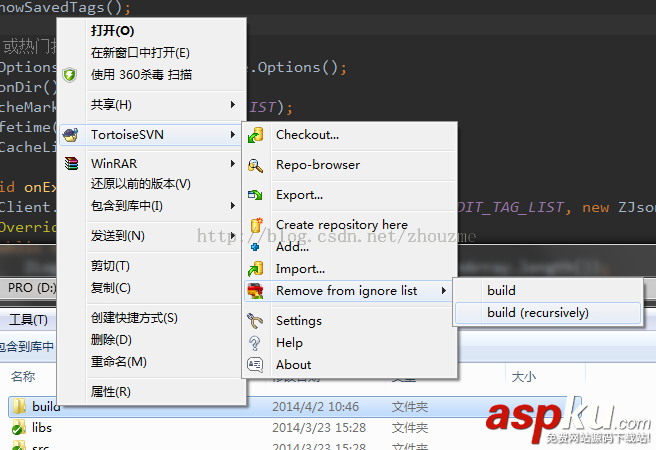Click the WinRAR books icon

pos(71,164)
